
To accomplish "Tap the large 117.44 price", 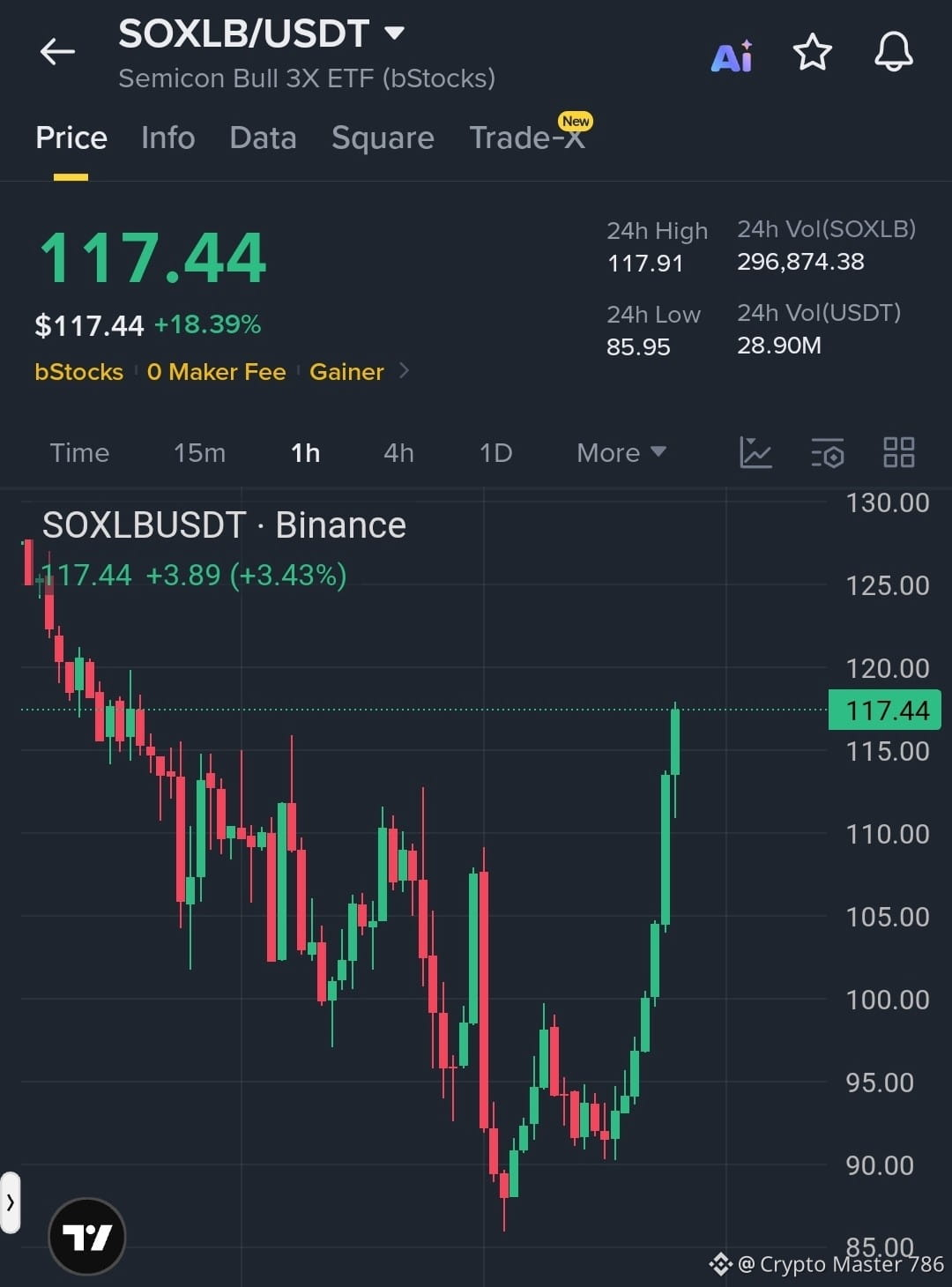I will click(x=152, y=258).
